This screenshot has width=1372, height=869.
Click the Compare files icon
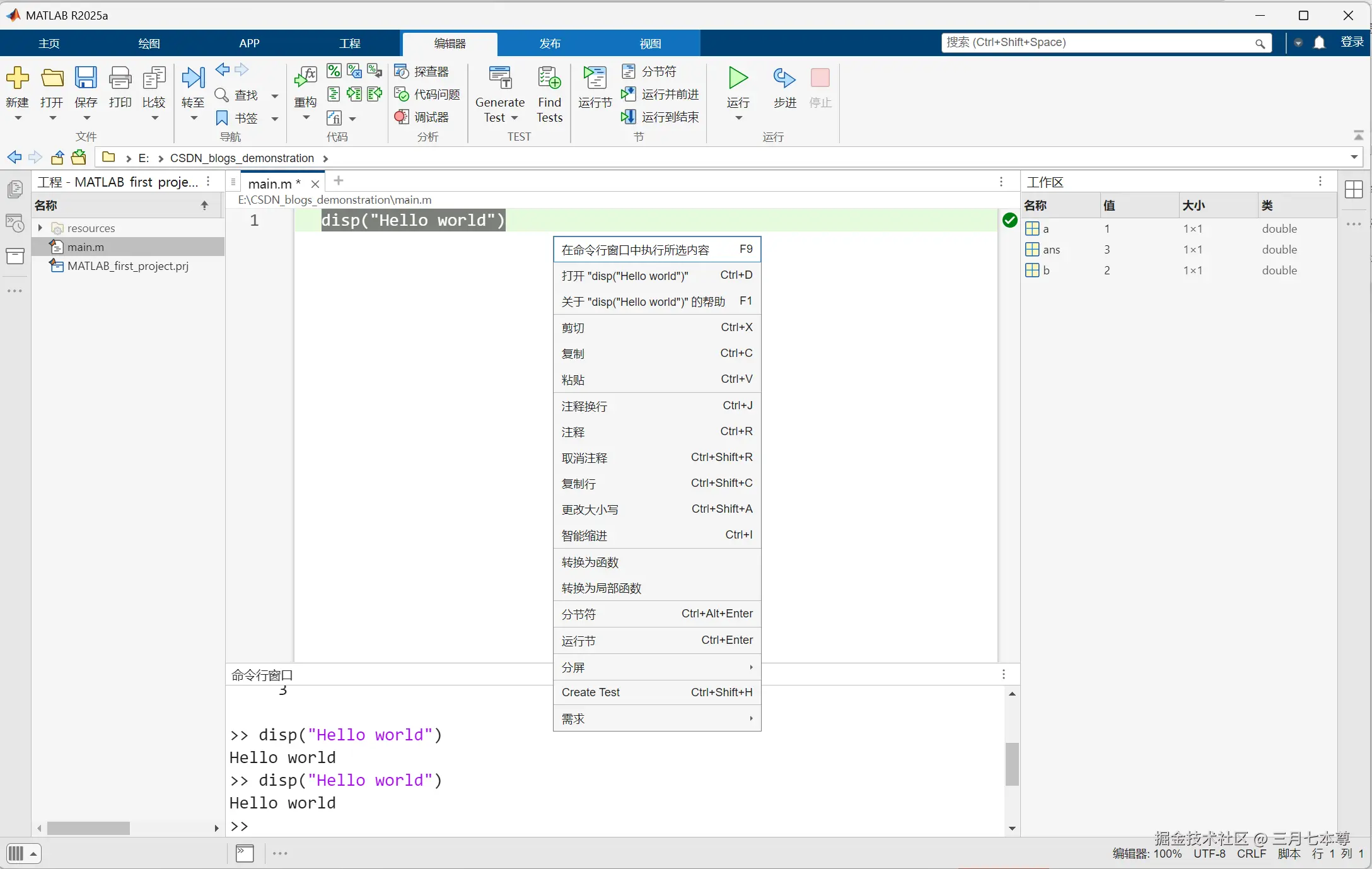(154, 79)
